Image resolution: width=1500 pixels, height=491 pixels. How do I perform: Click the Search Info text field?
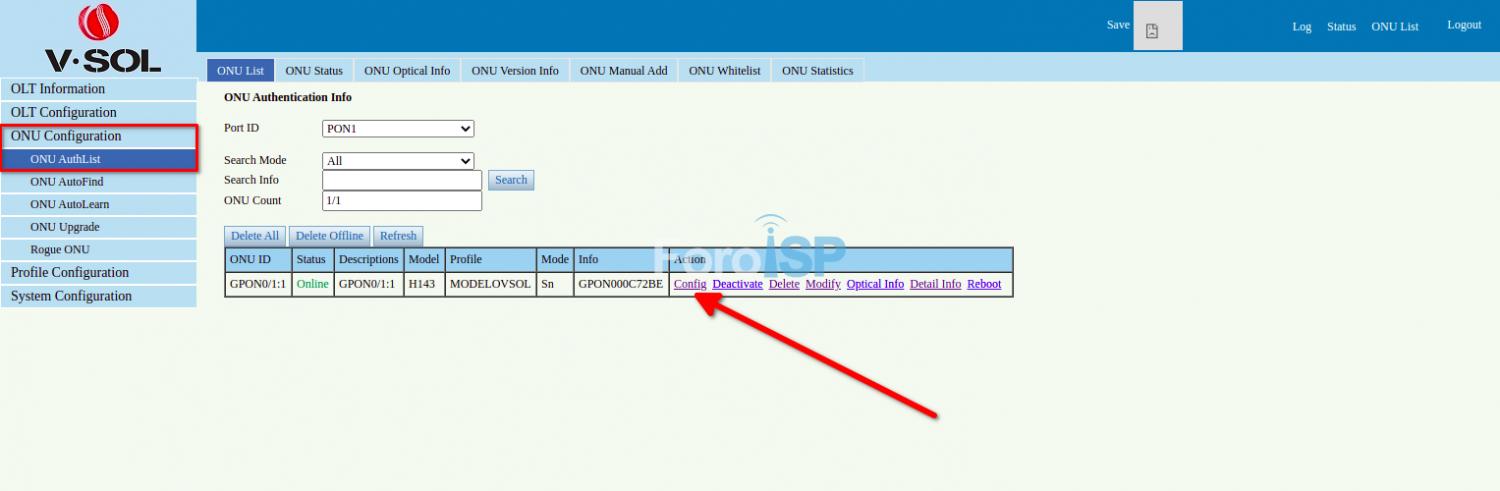coord(402,181)
